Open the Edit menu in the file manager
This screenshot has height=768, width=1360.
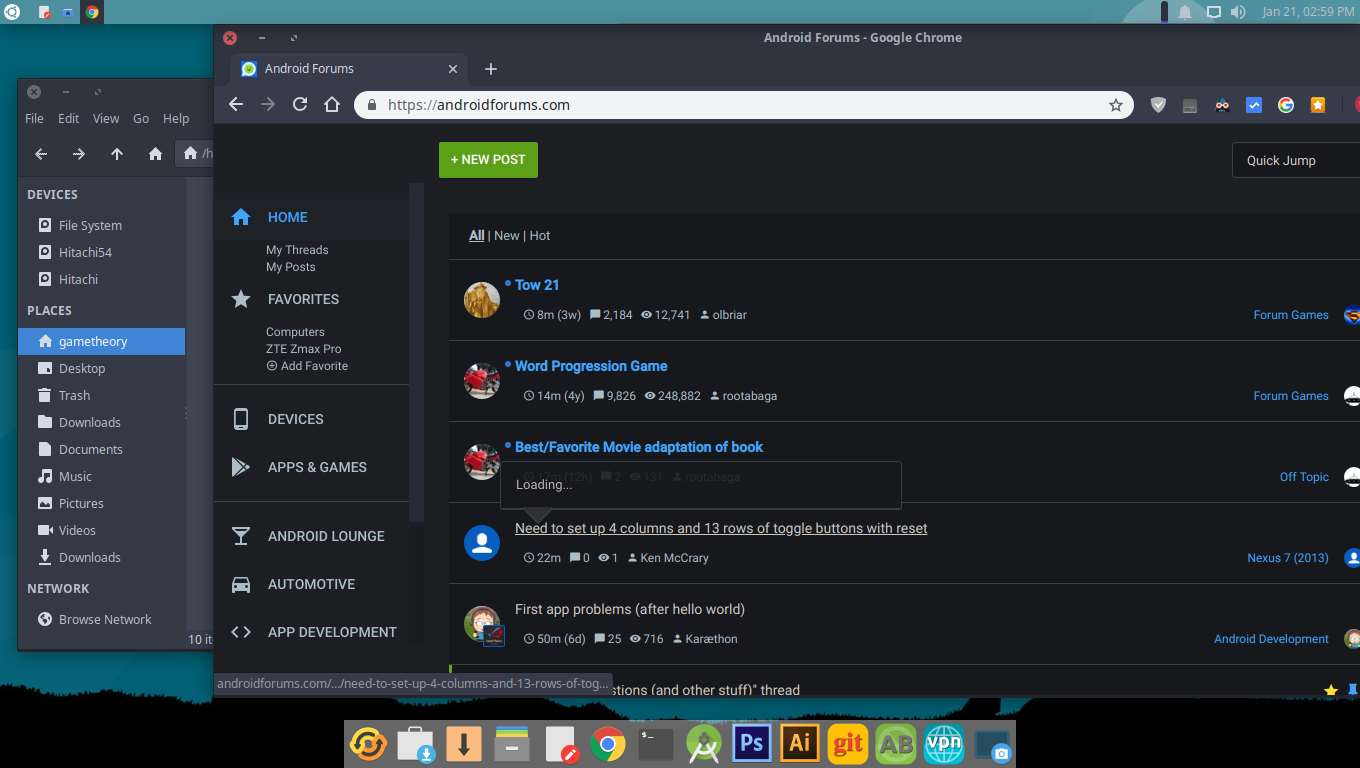click(x=68, y=118)
